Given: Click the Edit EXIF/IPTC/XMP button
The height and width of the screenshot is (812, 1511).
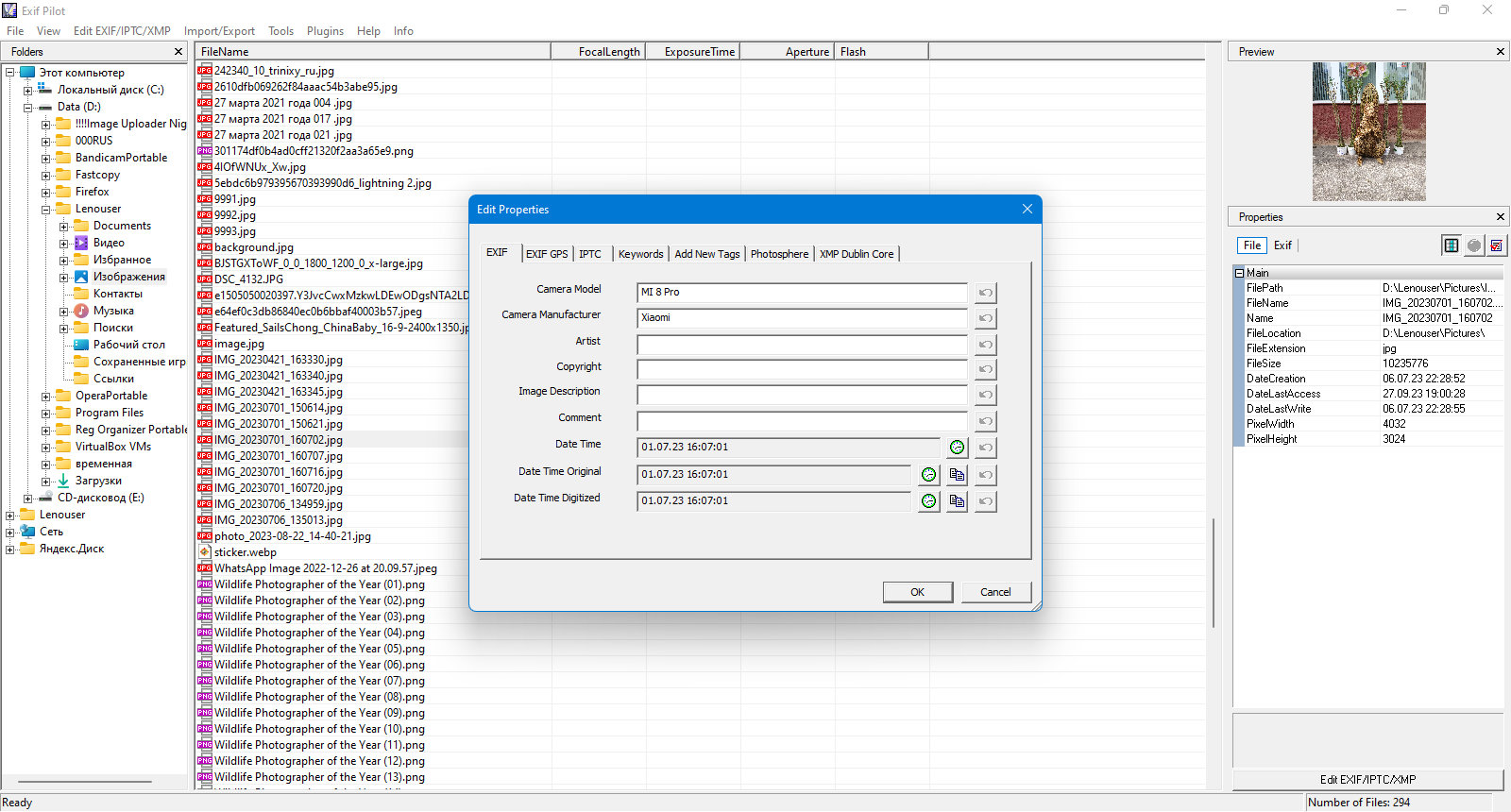Looking at the screenshot, I should pyautogui.click(x=1367, y=780).
